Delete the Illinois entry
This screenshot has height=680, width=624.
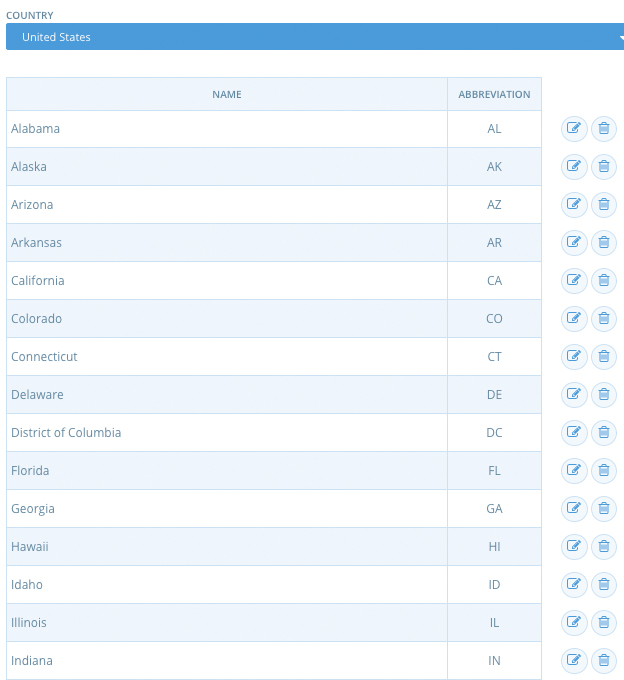tap(604, 622)
